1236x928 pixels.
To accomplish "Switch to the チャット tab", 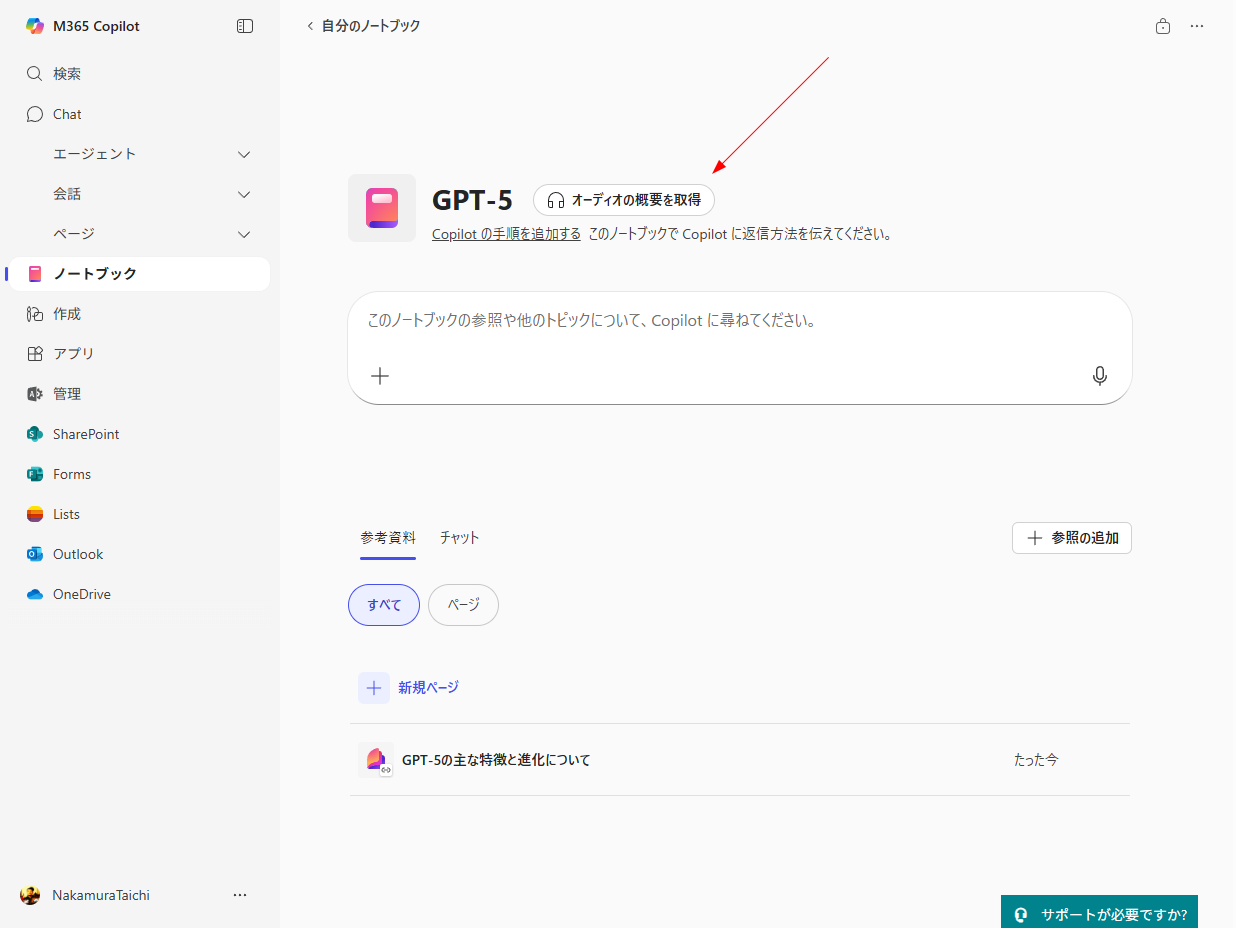I will point(460,538).
